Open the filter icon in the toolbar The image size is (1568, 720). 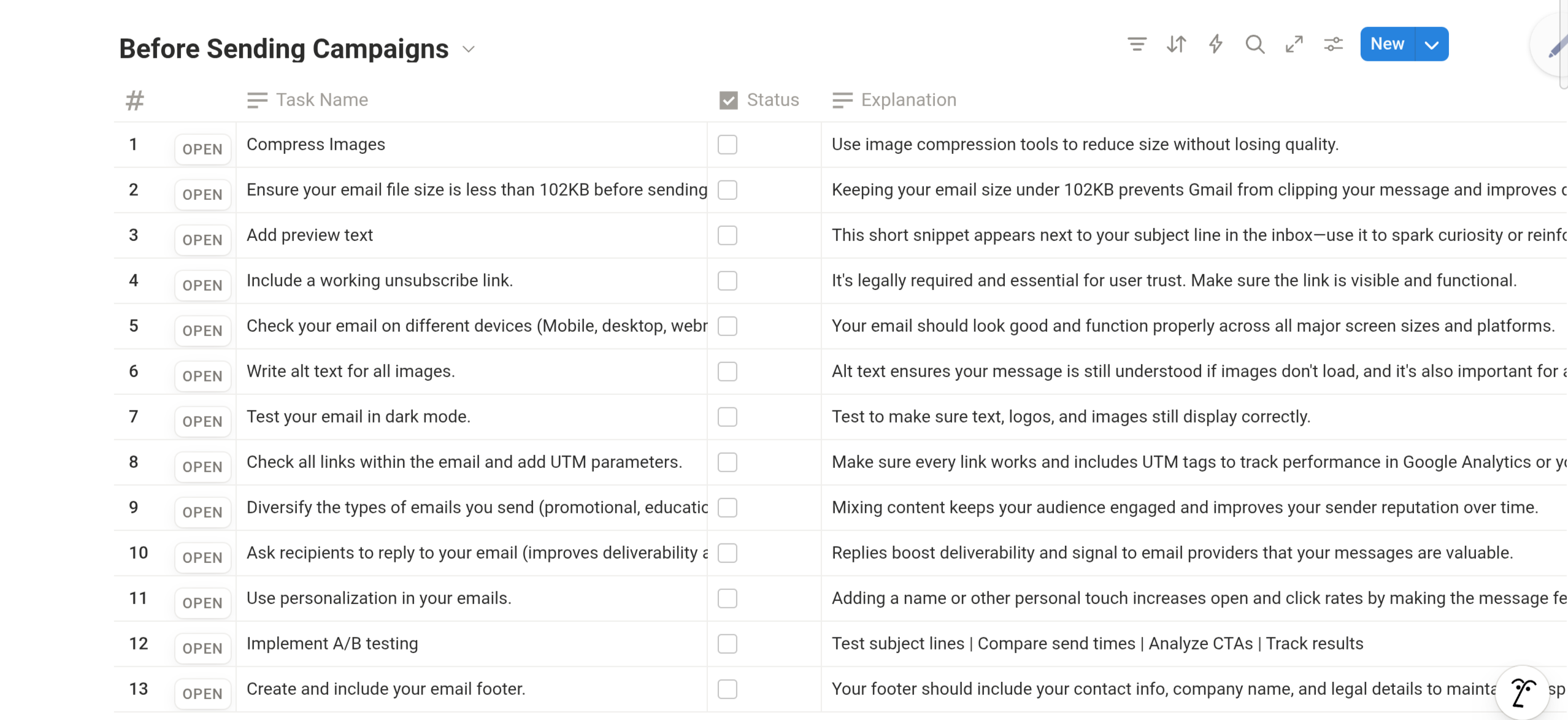coord(1137,44)
